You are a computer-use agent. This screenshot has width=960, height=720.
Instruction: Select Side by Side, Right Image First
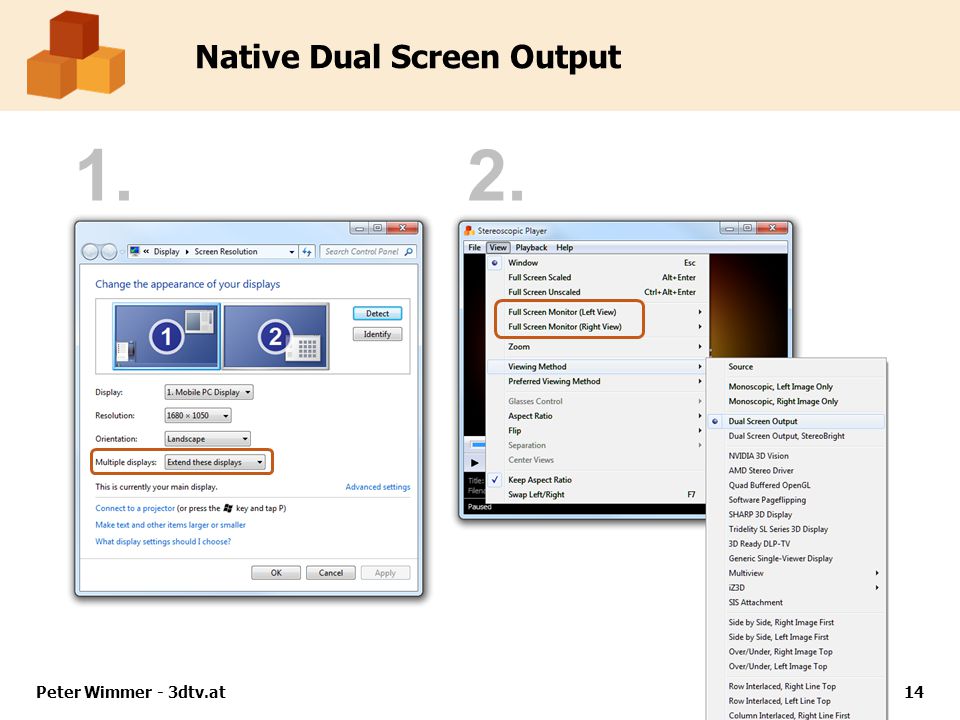coord(797,623)
